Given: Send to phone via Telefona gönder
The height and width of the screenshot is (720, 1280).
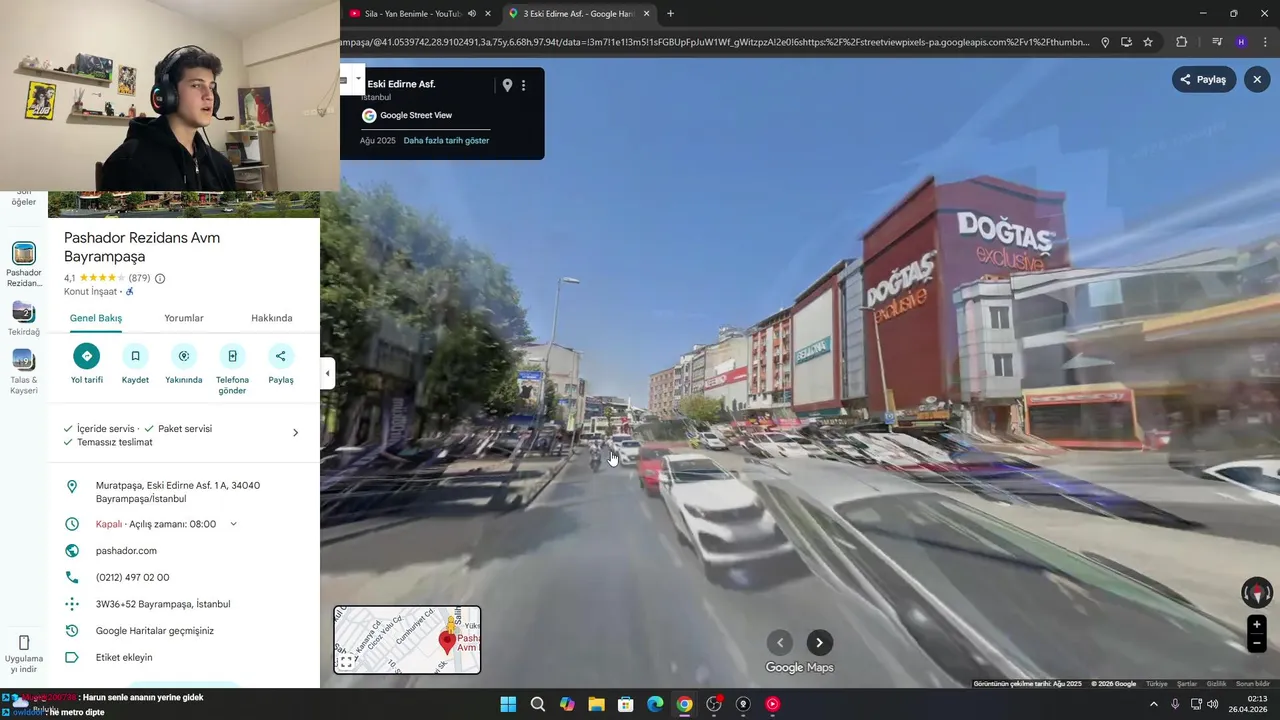Looking at the screenshot, I should pyautogui.click(x=232, y=356).
